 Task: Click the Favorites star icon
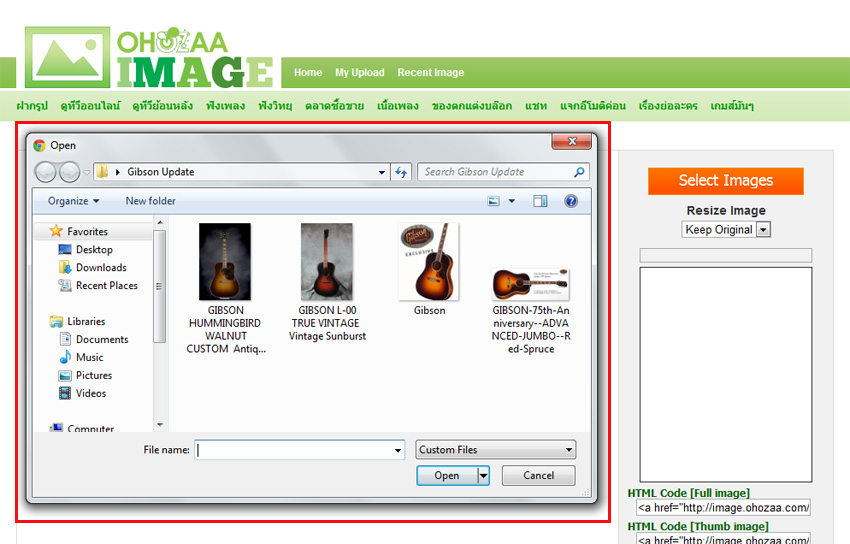click(x=56, y=231)
